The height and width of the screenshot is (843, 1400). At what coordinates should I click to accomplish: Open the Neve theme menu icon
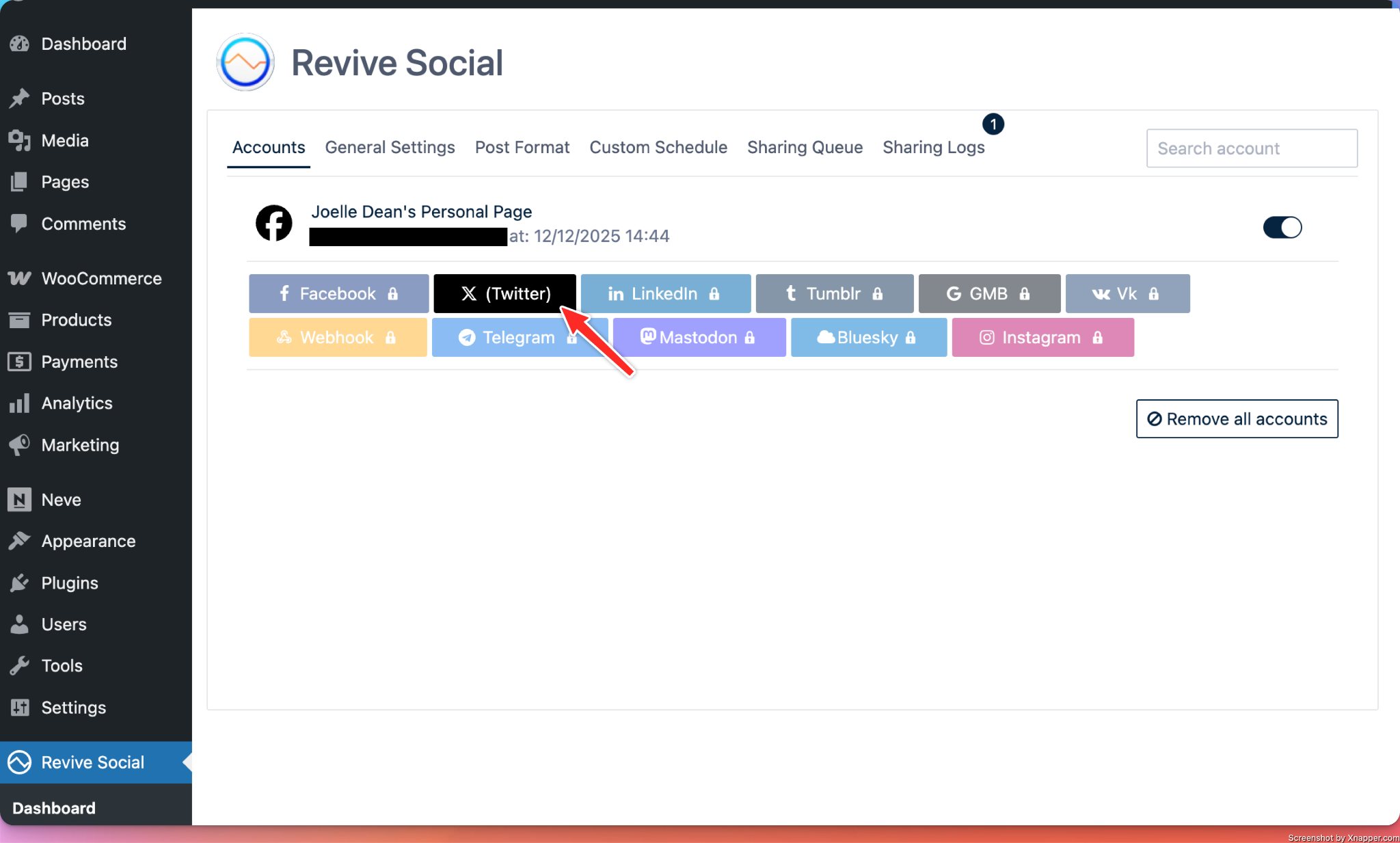19,500
